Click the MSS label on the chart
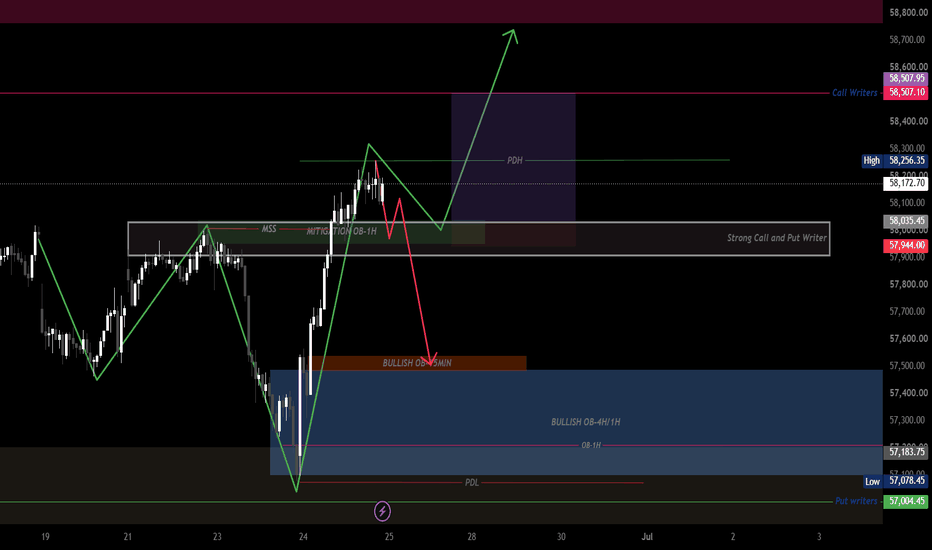The image size is (932, 550). [x=269, y=229]
